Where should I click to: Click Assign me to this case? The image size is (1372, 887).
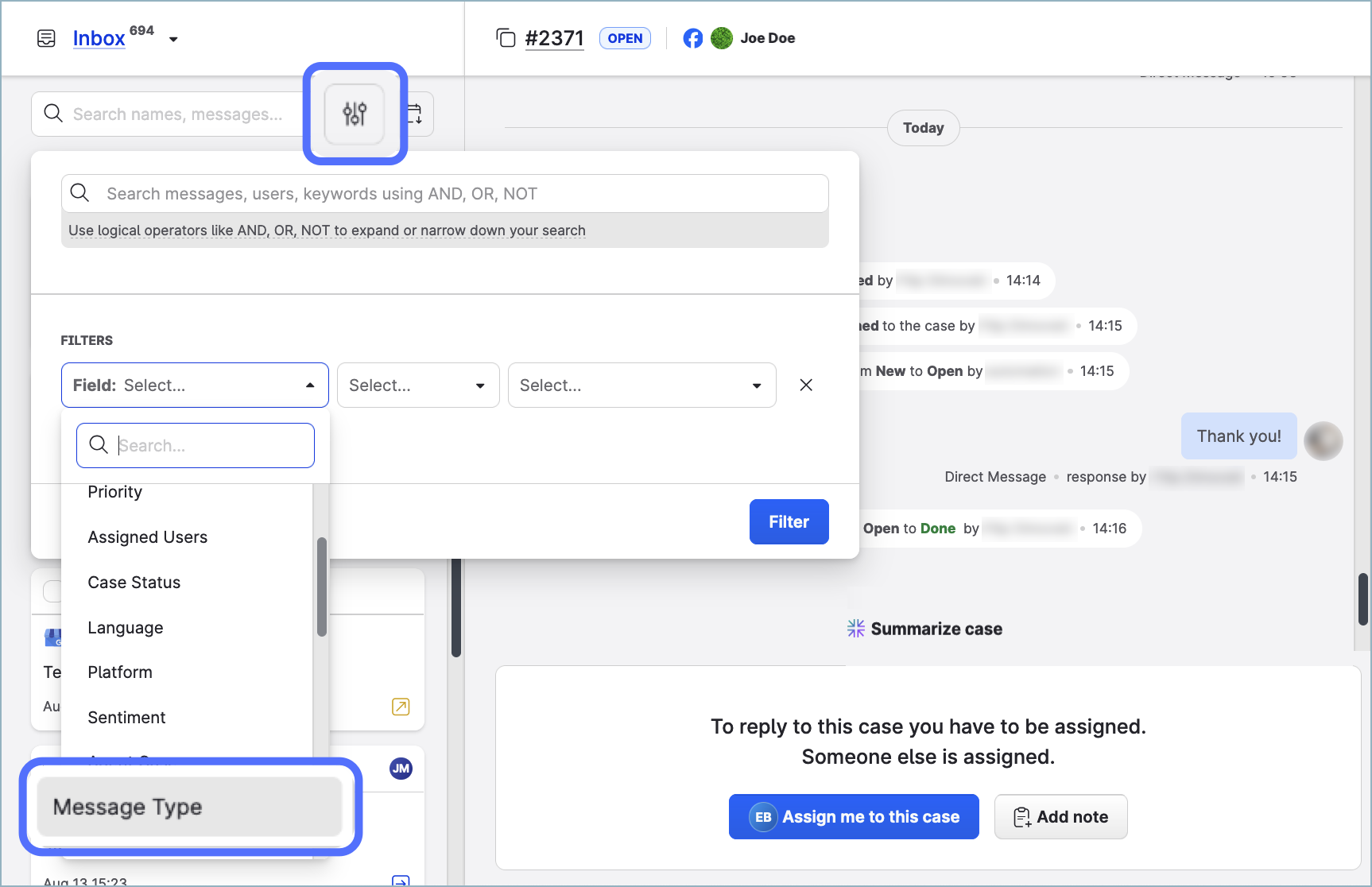[x=853, y=816]
